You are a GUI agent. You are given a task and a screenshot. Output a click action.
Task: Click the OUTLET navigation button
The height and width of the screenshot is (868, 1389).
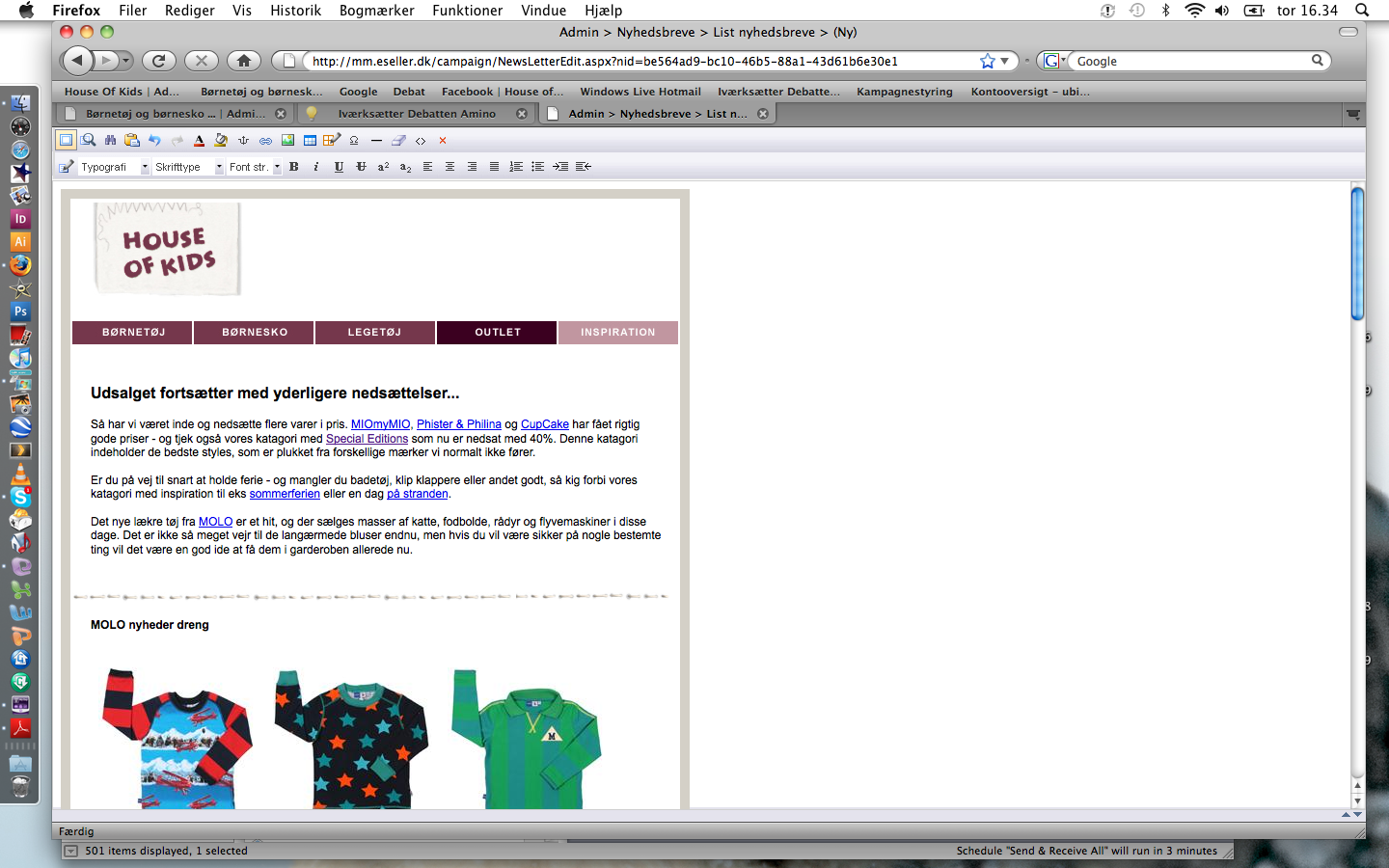(497, 332)
